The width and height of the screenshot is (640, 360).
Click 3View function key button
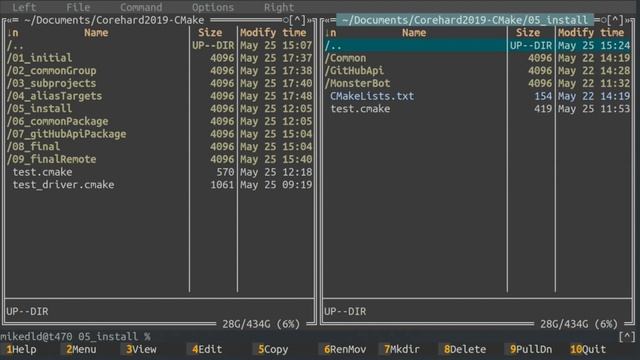coord(141,349)
